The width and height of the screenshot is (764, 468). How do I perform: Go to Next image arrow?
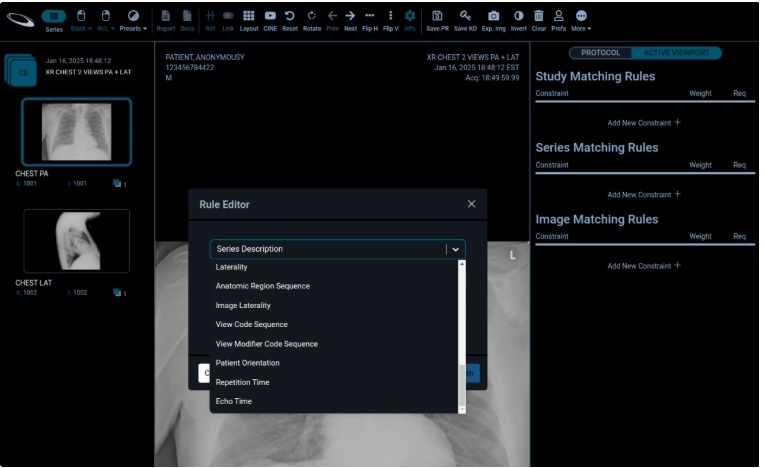pyautogui.click(x=350, y=20)
